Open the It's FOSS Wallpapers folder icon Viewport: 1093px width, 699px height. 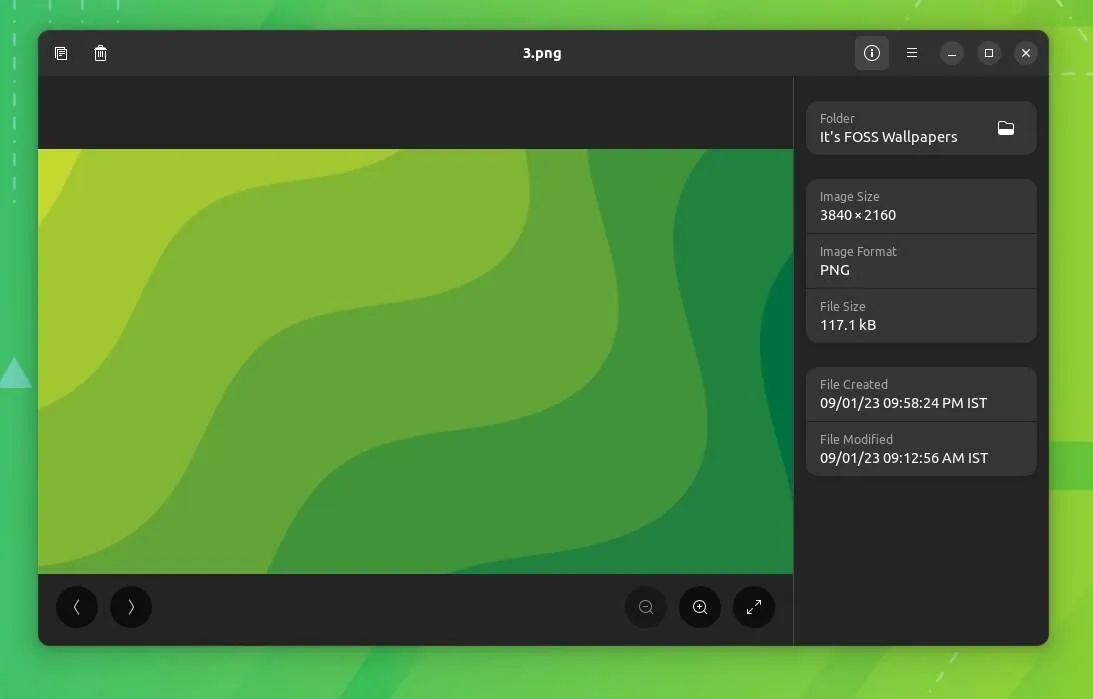click(1005, 128)
